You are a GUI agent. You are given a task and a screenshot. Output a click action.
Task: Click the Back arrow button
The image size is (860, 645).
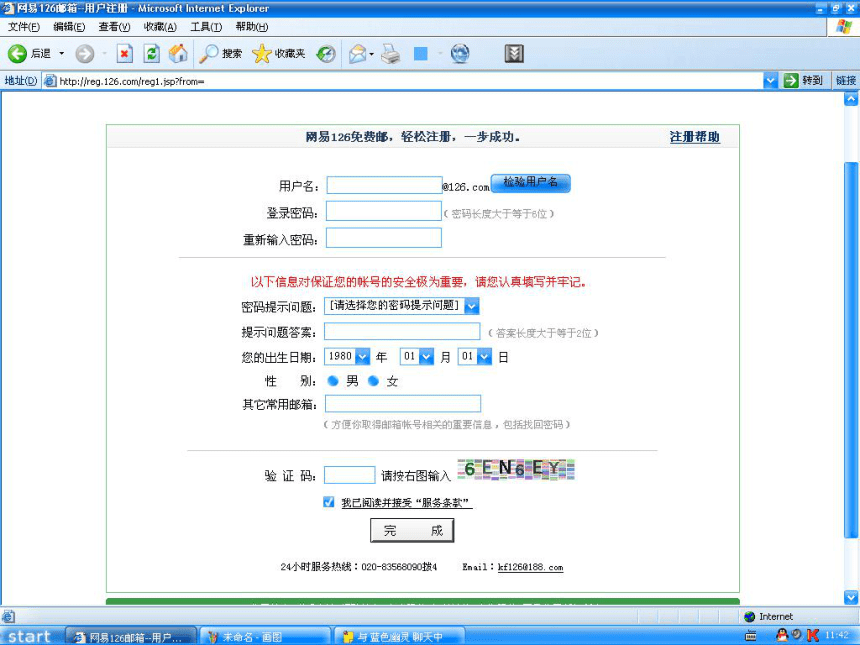18,53
